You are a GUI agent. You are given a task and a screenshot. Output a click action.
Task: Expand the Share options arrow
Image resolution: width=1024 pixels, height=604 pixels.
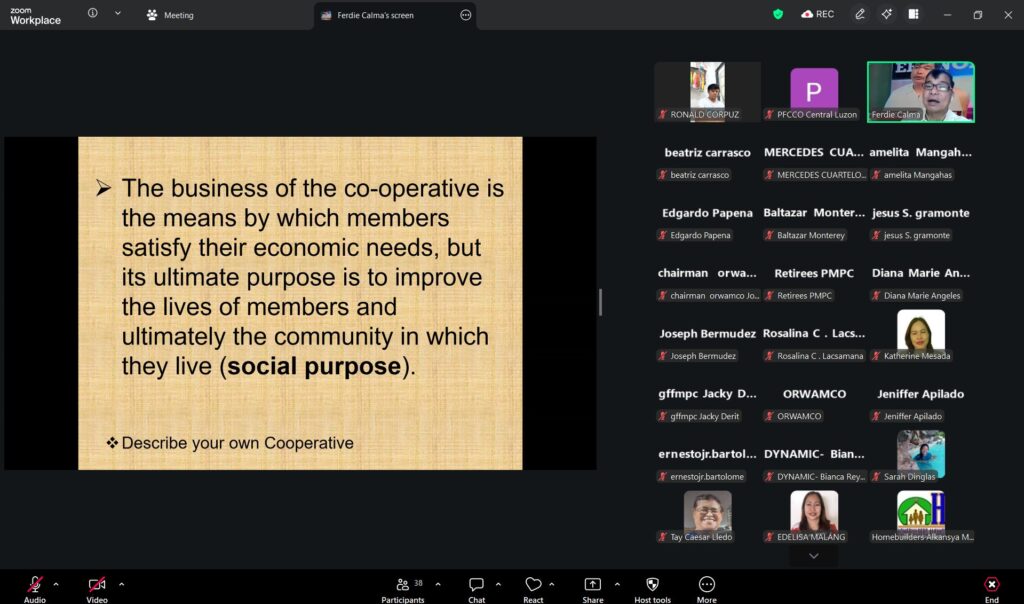pyautogui.click(x=617, y=584)
